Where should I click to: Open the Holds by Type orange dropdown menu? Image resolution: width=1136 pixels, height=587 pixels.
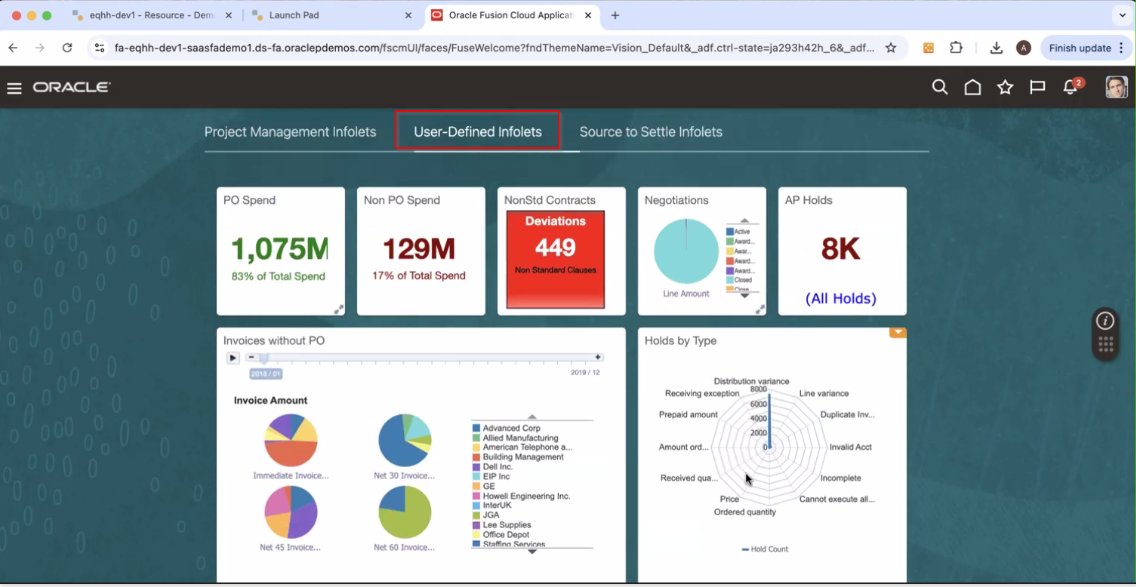pyautogui.click(x=898, y=333)
